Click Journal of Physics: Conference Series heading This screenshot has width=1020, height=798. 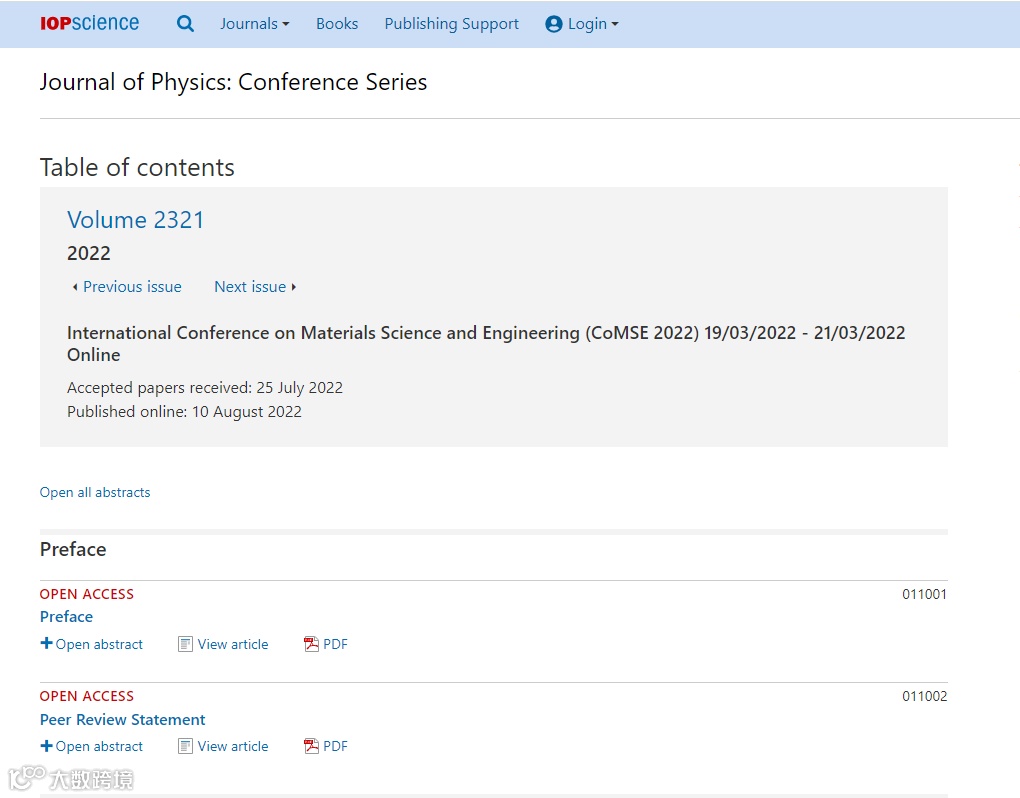tap(233, 82)
